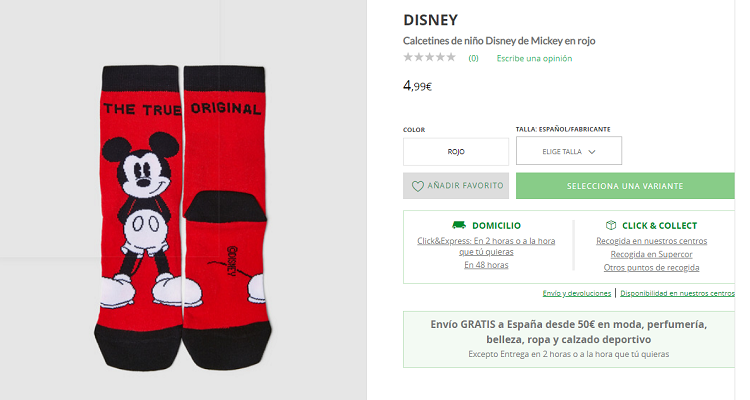
Task: Open Click&Express two-hour delivery link
Action: pos(486,246)
